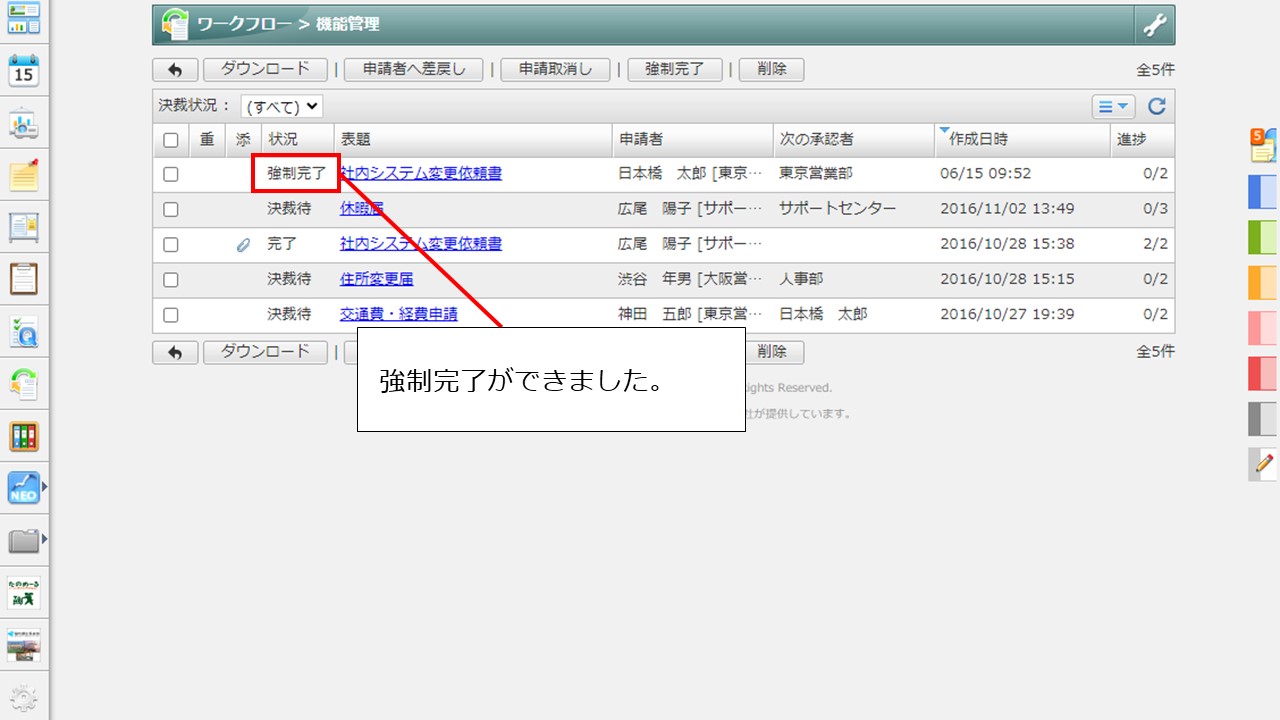1280x720 pixels.
Task: Select the pencil edit icon on the right edge
Action: point(1262,465)
